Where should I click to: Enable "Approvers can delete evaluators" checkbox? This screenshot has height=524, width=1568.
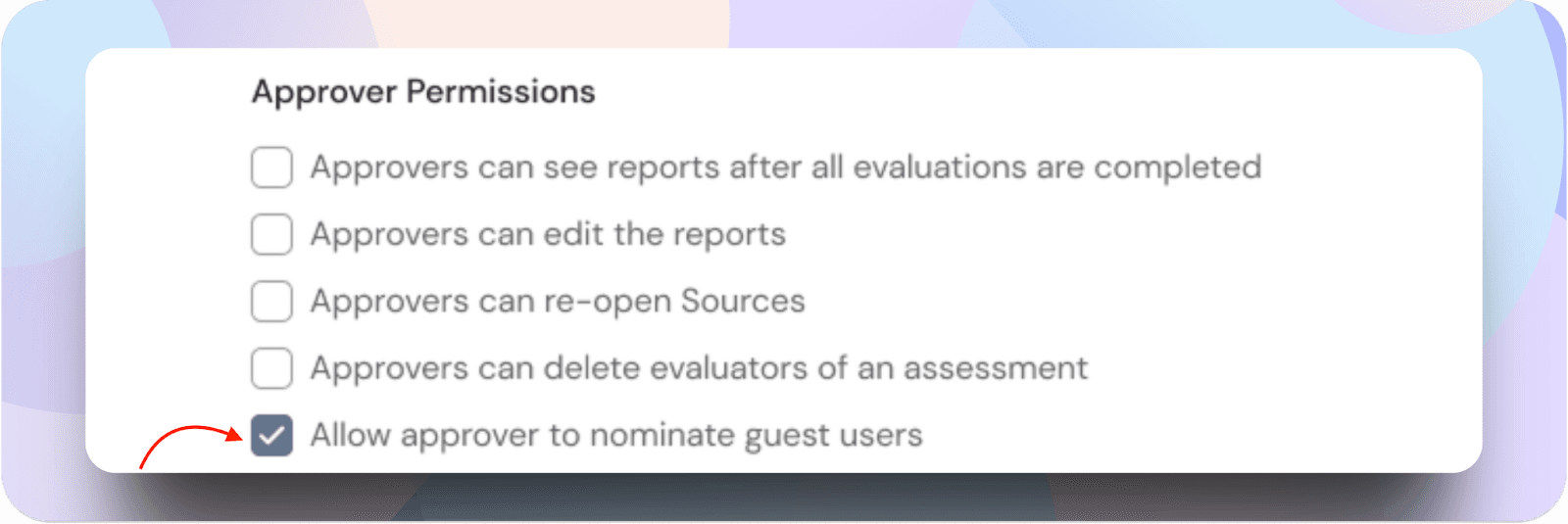271,368
